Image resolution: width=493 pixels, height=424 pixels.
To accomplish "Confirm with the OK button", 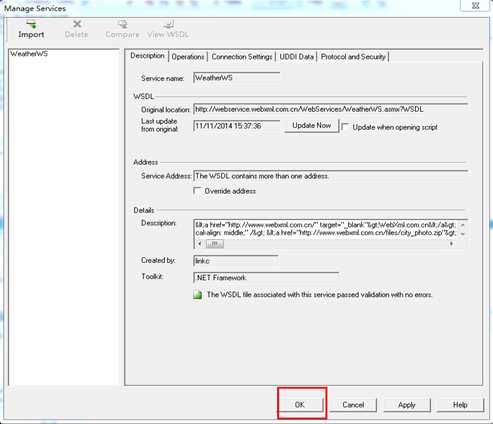I will [x=300, y=405].
